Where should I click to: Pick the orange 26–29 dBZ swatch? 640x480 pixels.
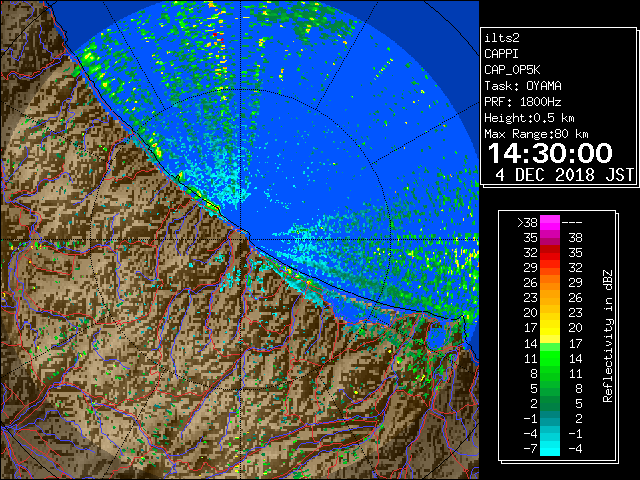tap(550, 283)
